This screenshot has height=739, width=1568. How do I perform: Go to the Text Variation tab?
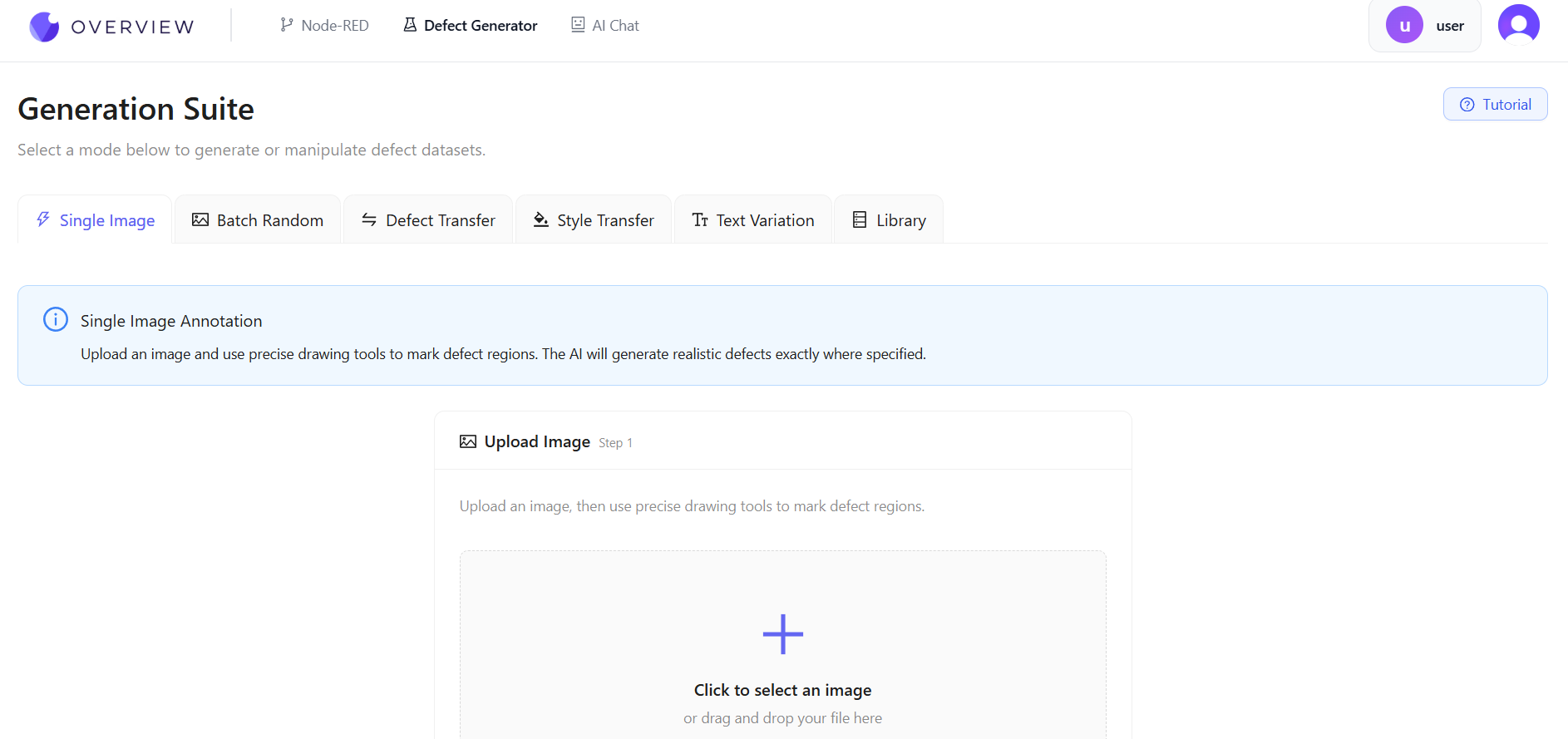point(753,220)
